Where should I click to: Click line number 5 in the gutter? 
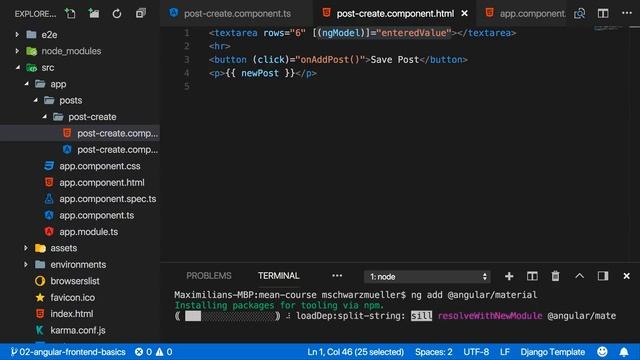tap(187, 87)
